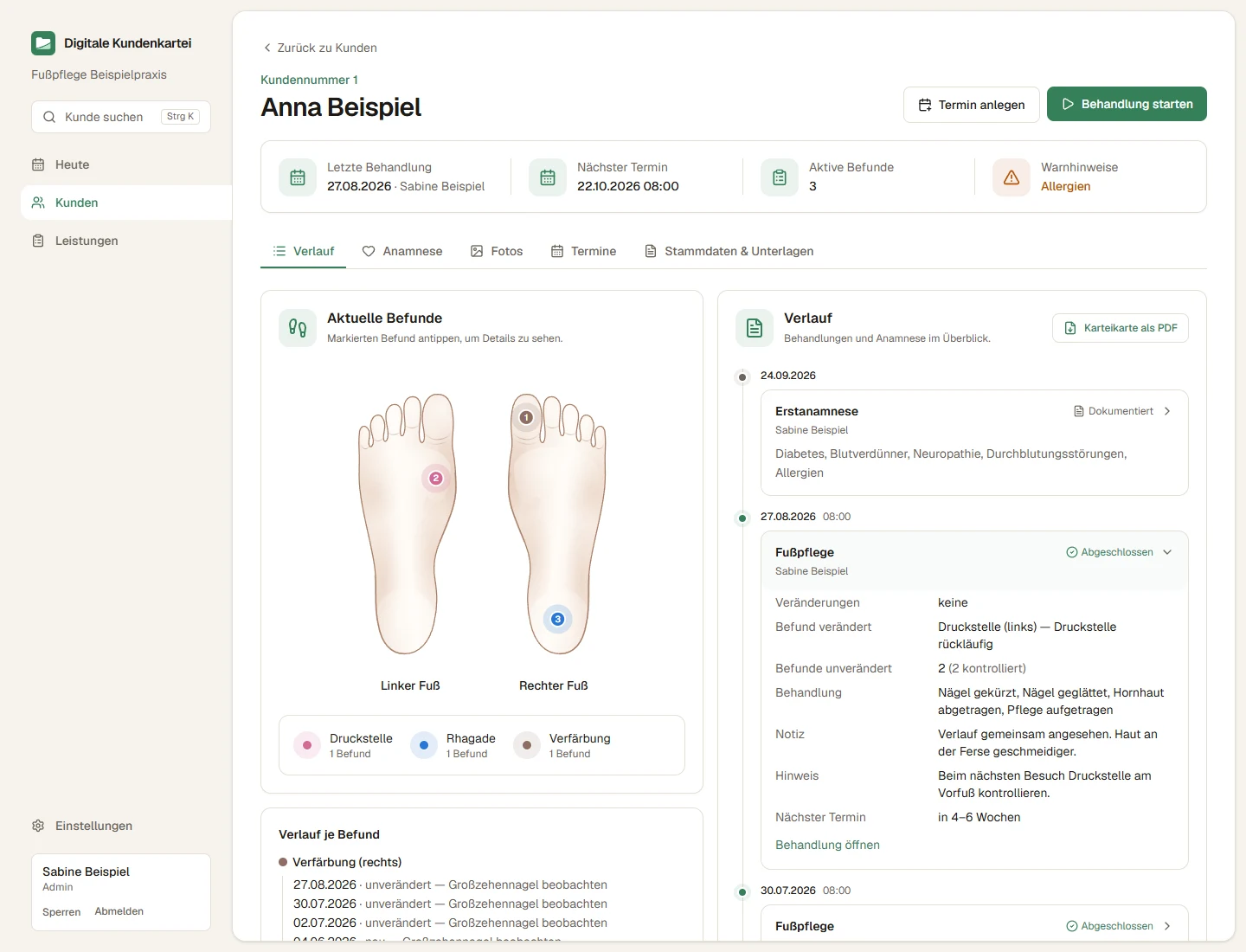This screenshot has height=952, width=1246.
Task: Click the back arrow next to Zurück zu Kunden
Action: [x=267, y=48]
